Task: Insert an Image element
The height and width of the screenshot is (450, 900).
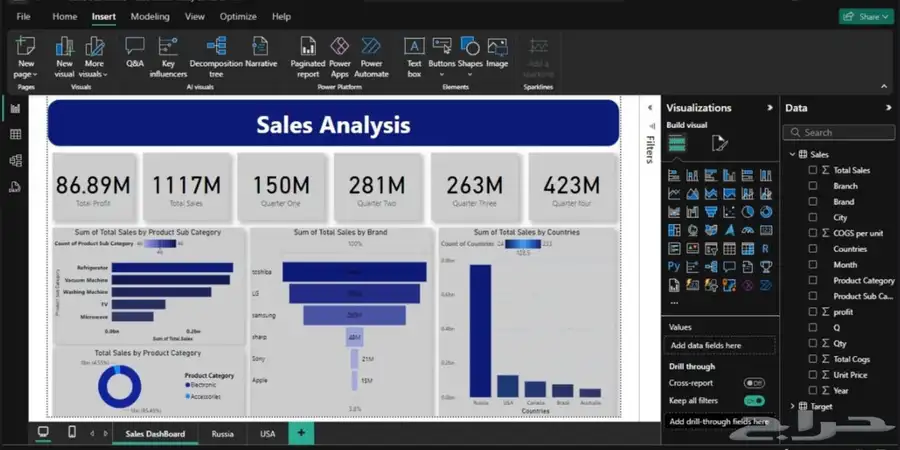Action: point(497,53)
